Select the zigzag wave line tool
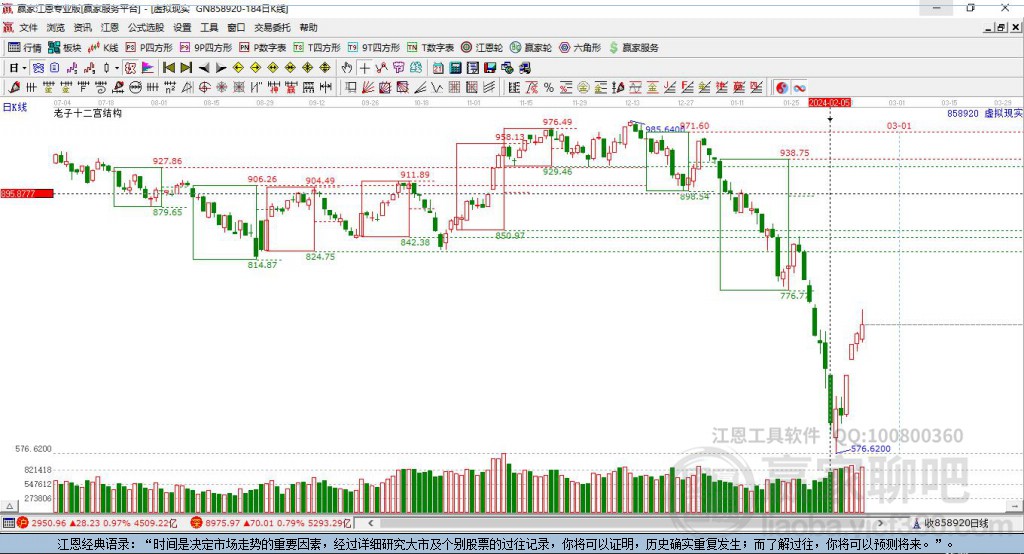The image size is (1024, 554). (437, 88)
